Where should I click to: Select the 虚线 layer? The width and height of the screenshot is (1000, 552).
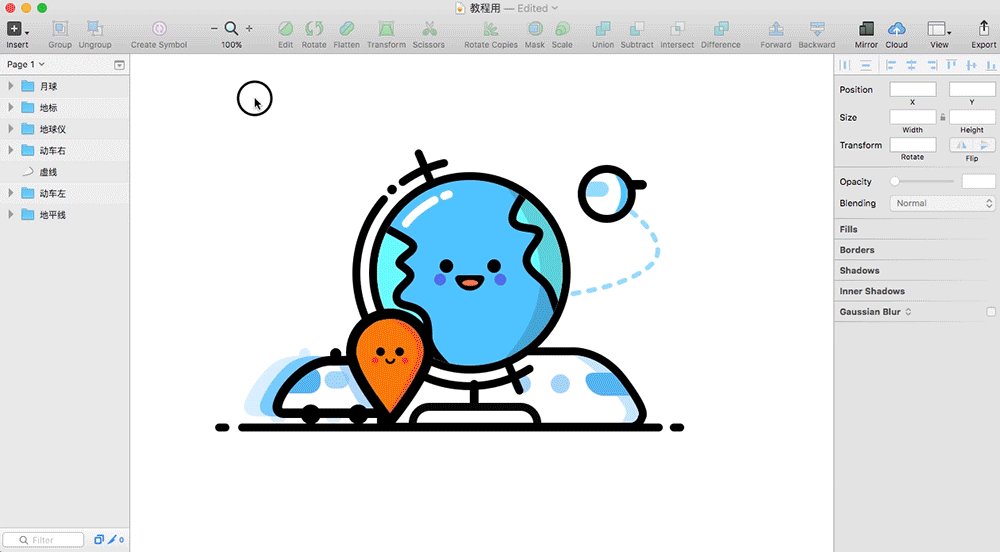click(64, 172)
